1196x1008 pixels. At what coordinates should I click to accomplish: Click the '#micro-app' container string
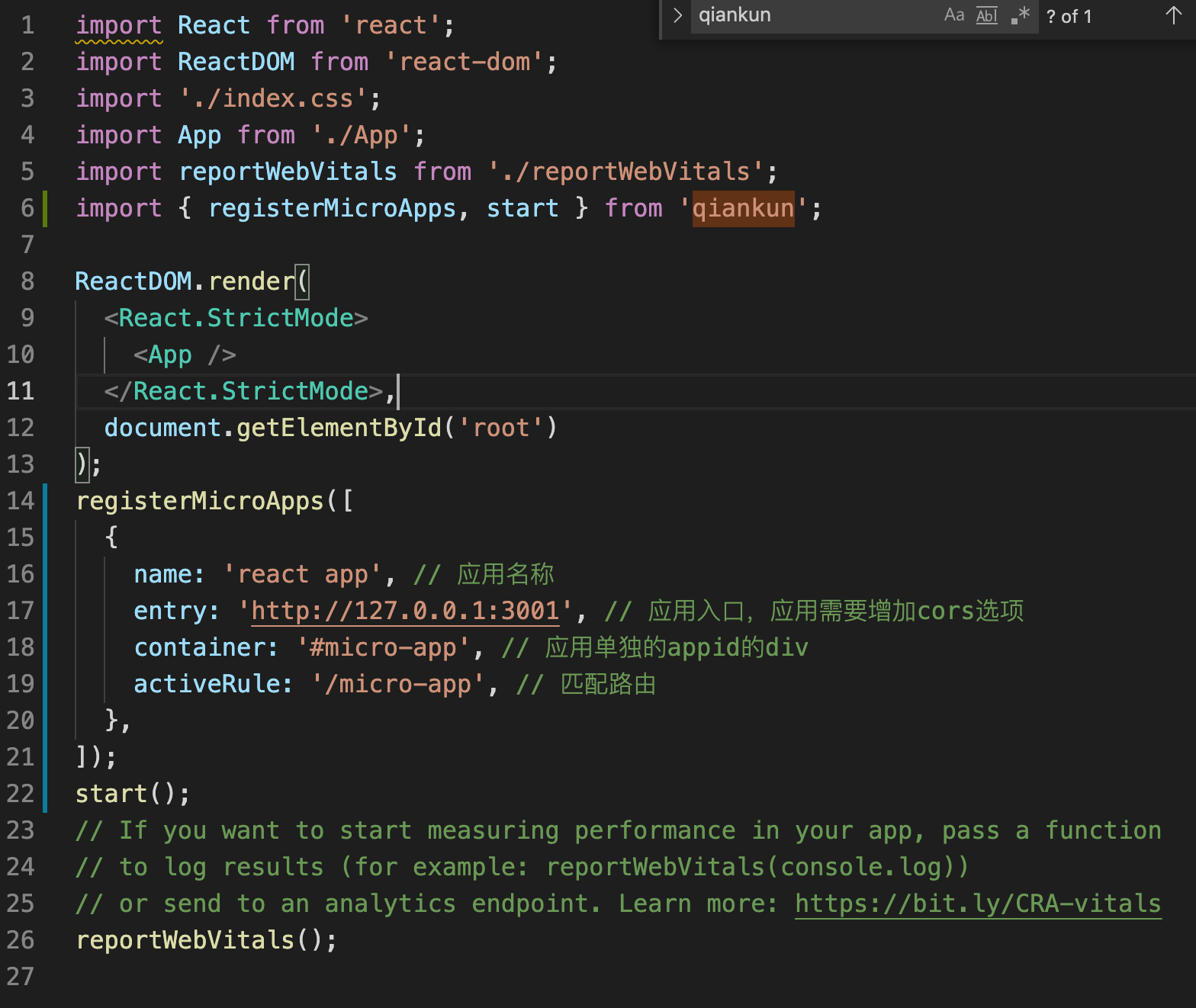point(383,647)
